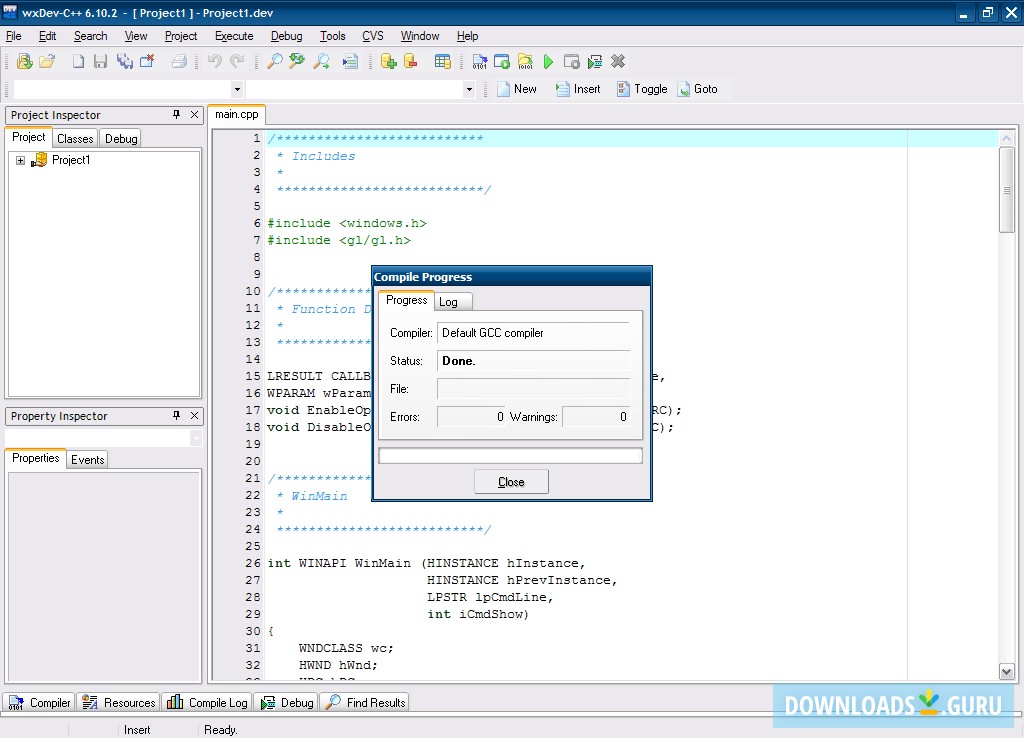Click the compile progress bar
Viewport: 1024px width, 738px height.
[x=511, y=455]
